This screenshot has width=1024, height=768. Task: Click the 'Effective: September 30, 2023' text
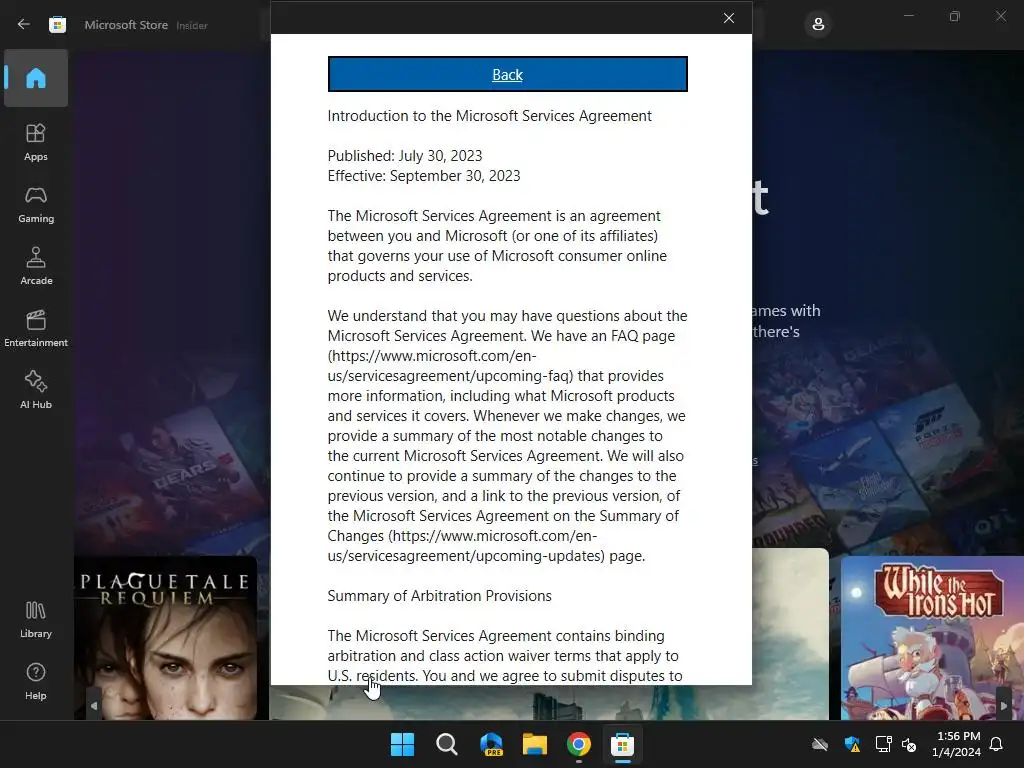[x=424, y=176]
